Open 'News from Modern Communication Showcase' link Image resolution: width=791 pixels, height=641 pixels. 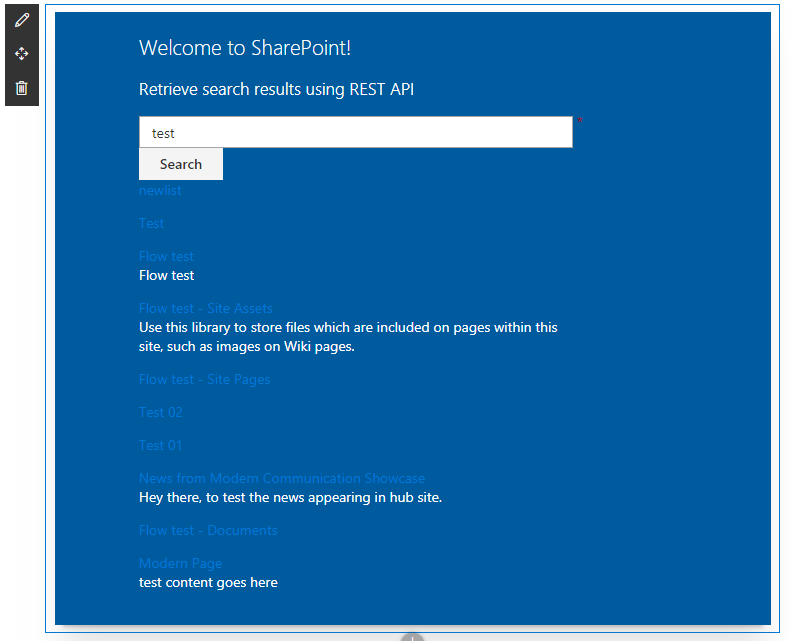coord(281,479)
